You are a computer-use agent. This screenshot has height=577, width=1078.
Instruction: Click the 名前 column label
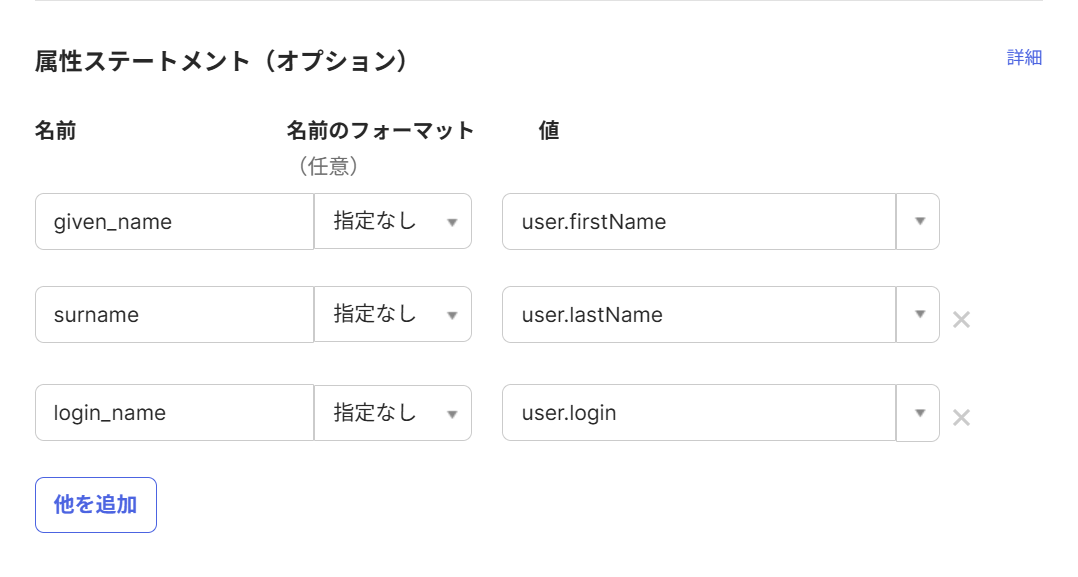coord(55,131)
